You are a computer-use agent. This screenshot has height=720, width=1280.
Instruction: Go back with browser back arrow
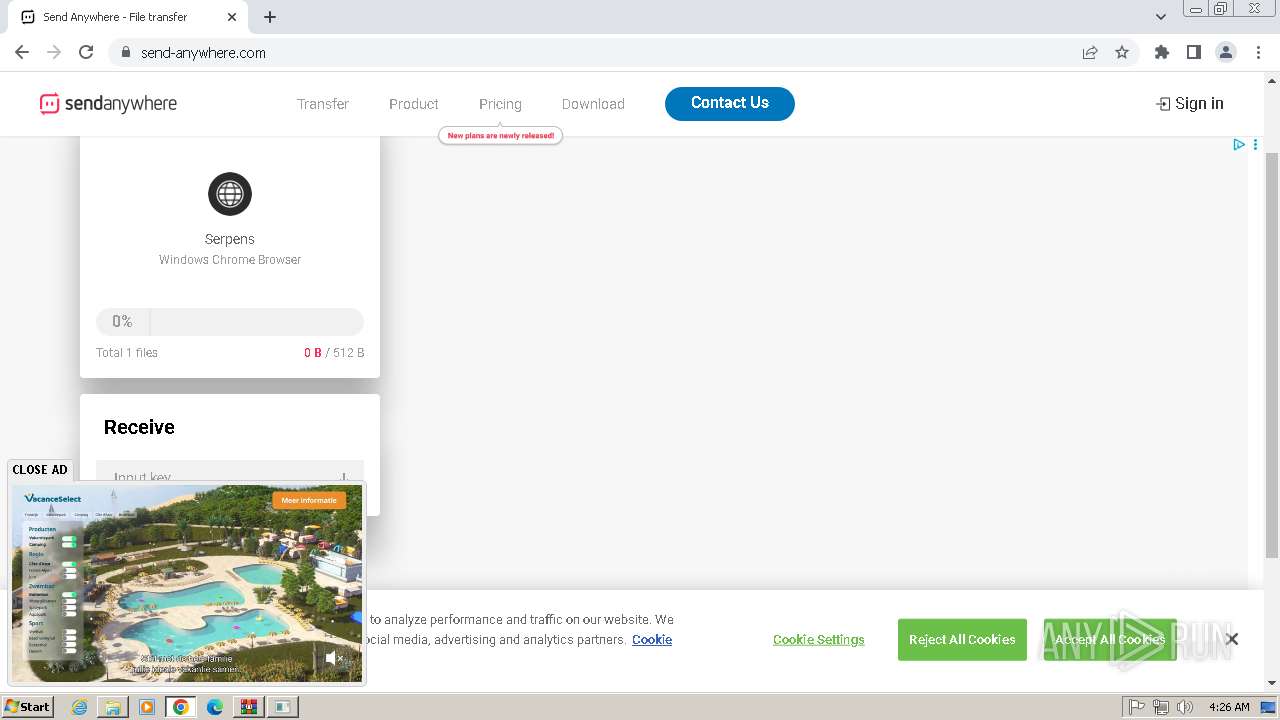point(22,52)
